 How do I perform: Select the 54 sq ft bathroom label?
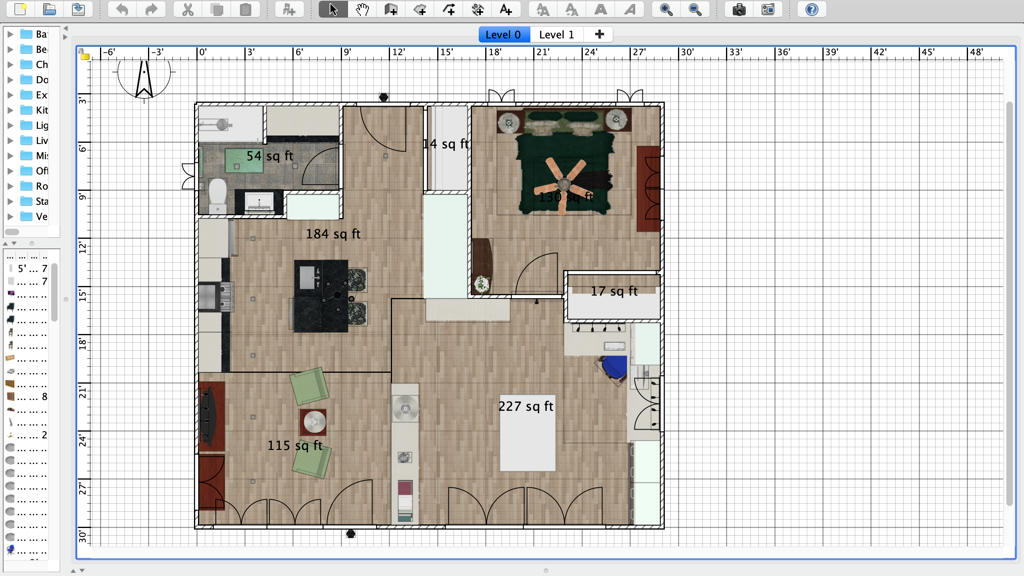270,156
